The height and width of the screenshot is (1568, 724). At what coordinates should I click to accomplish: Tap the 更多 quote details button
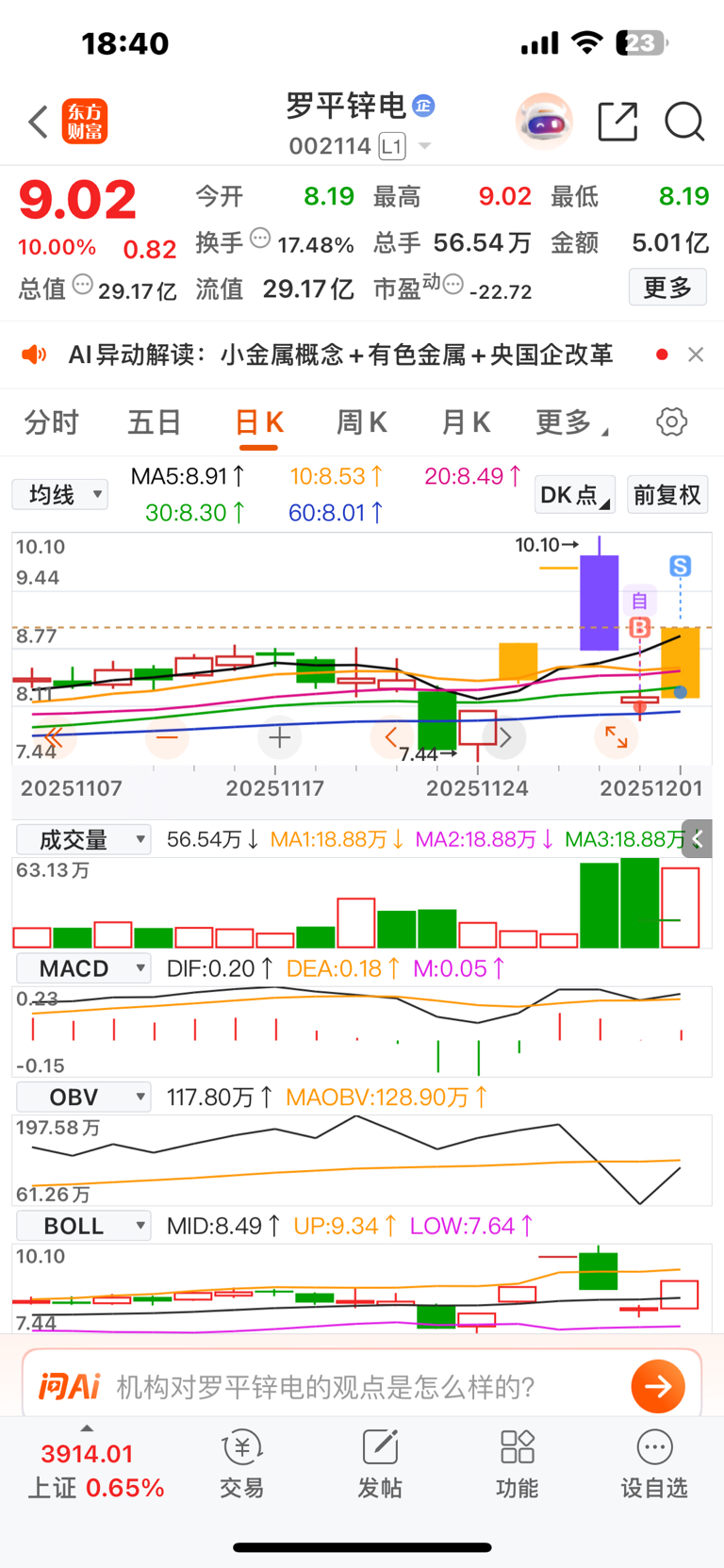click(x=667, y=287)
